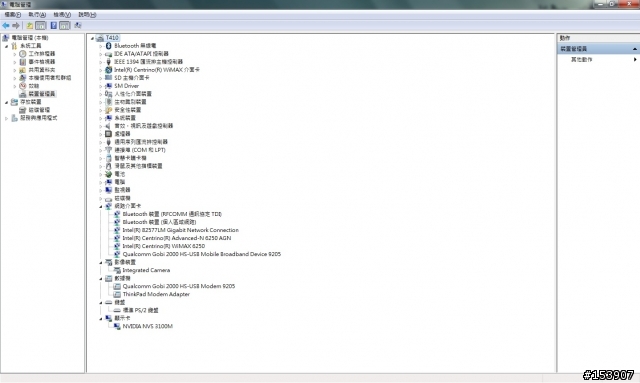Click the 事件檢視器 icon in left tree
Image resolution: width=640 pixels, height=383 pixels.
click(23, 62)
